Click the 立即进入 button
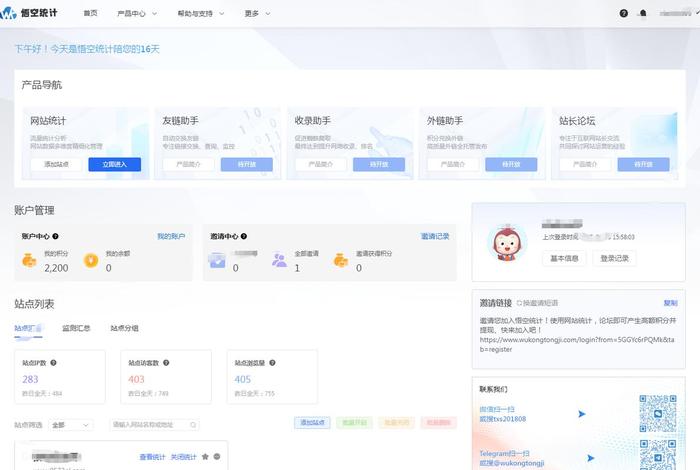The image size is (700, 470). (x=115, y=164)
